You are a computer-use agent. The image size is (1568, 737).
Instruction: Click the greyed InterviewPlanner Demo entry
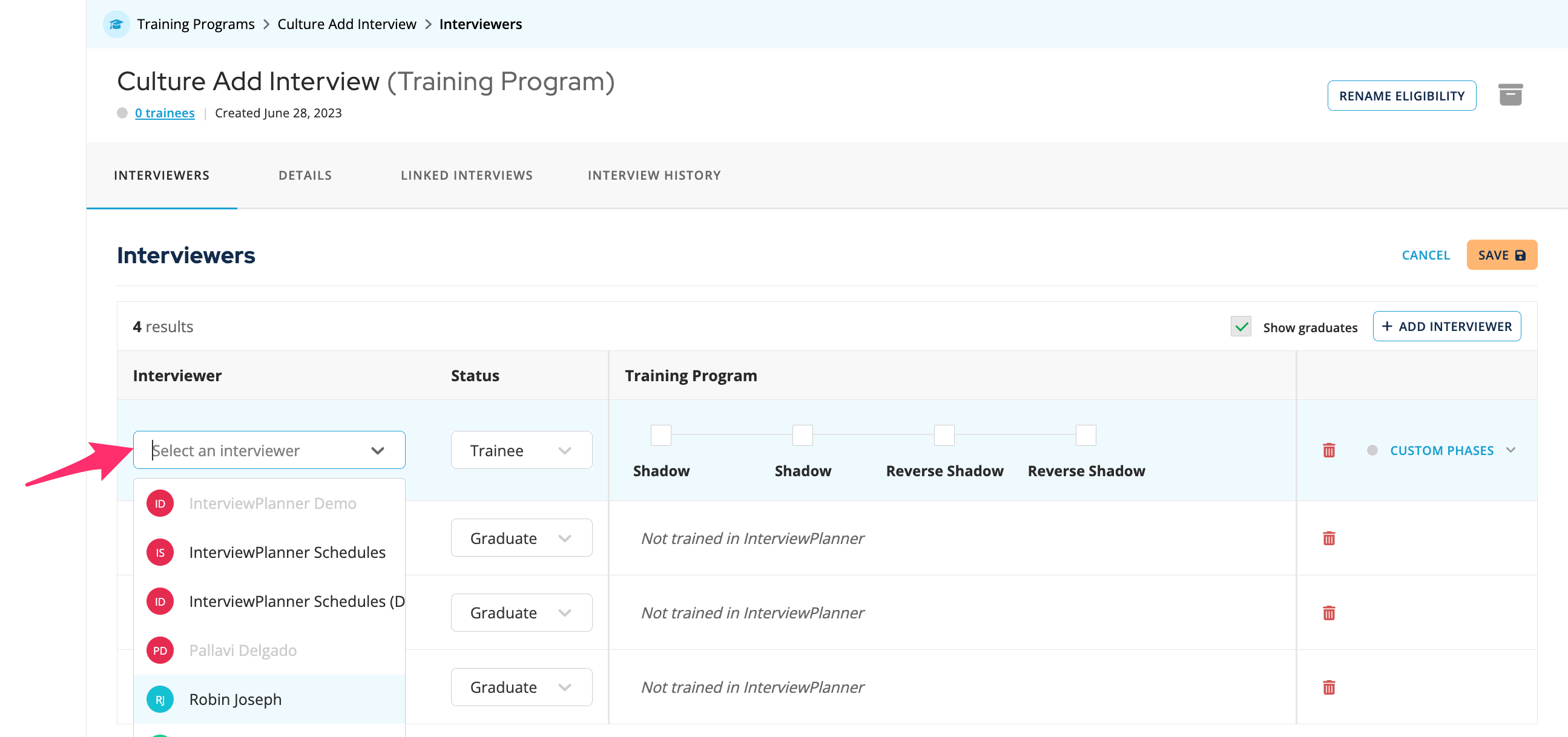(269, 503)
